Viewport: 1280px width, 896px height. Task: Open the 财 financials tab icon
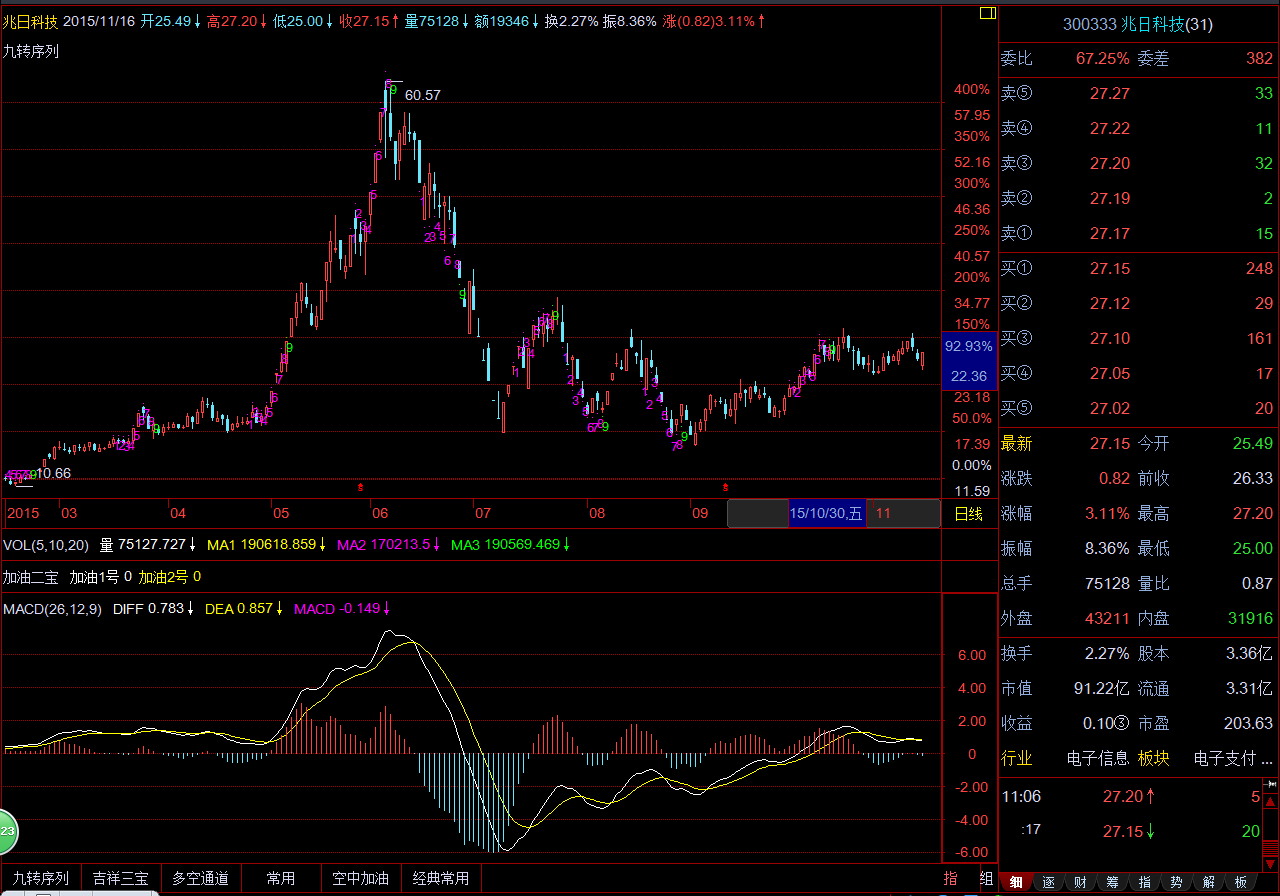1080,882
